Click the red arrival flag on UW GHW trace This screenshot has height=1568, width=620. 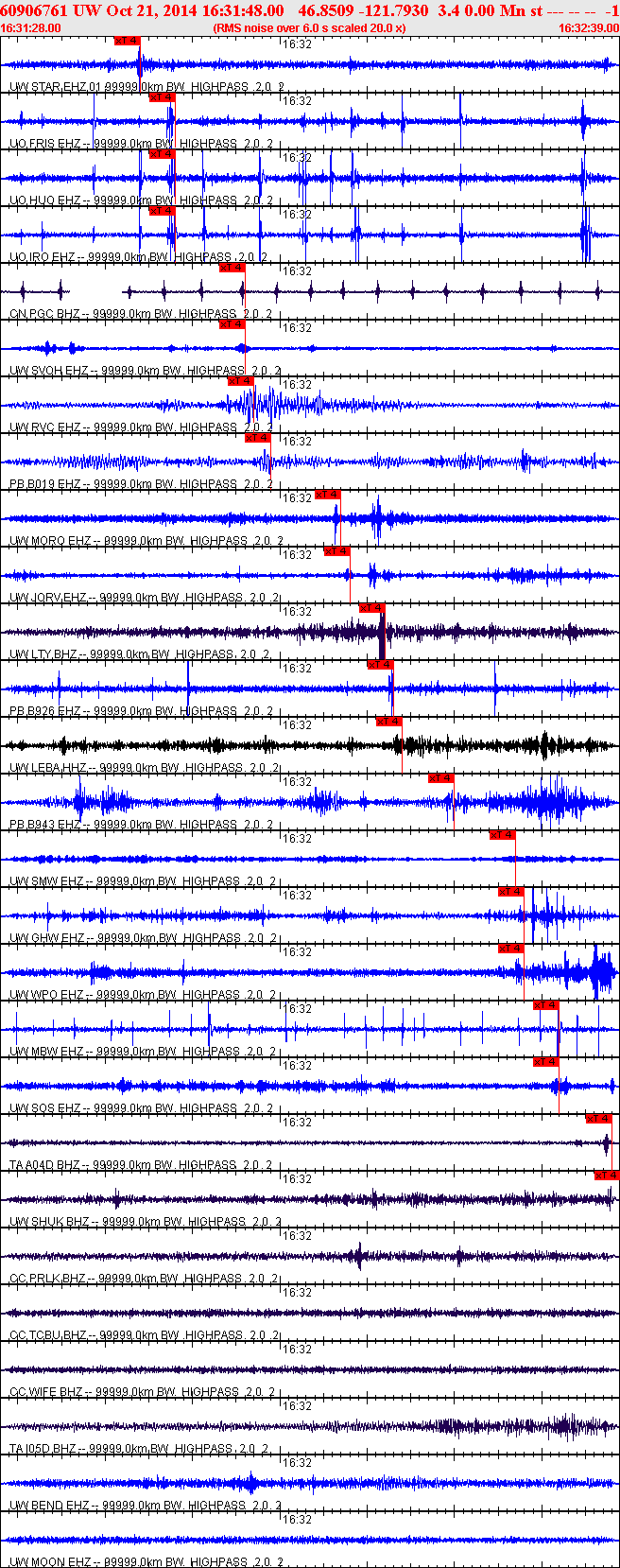(510, 892)
